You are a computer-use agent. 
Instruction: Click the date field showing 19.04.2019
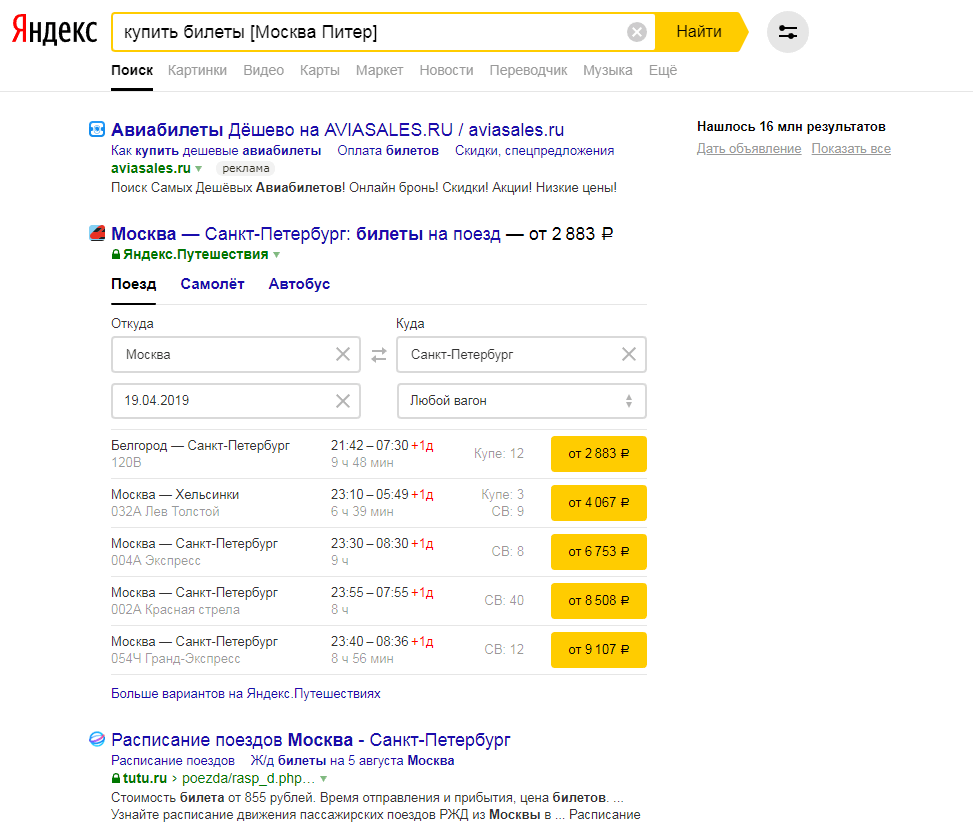pos(236,401)
